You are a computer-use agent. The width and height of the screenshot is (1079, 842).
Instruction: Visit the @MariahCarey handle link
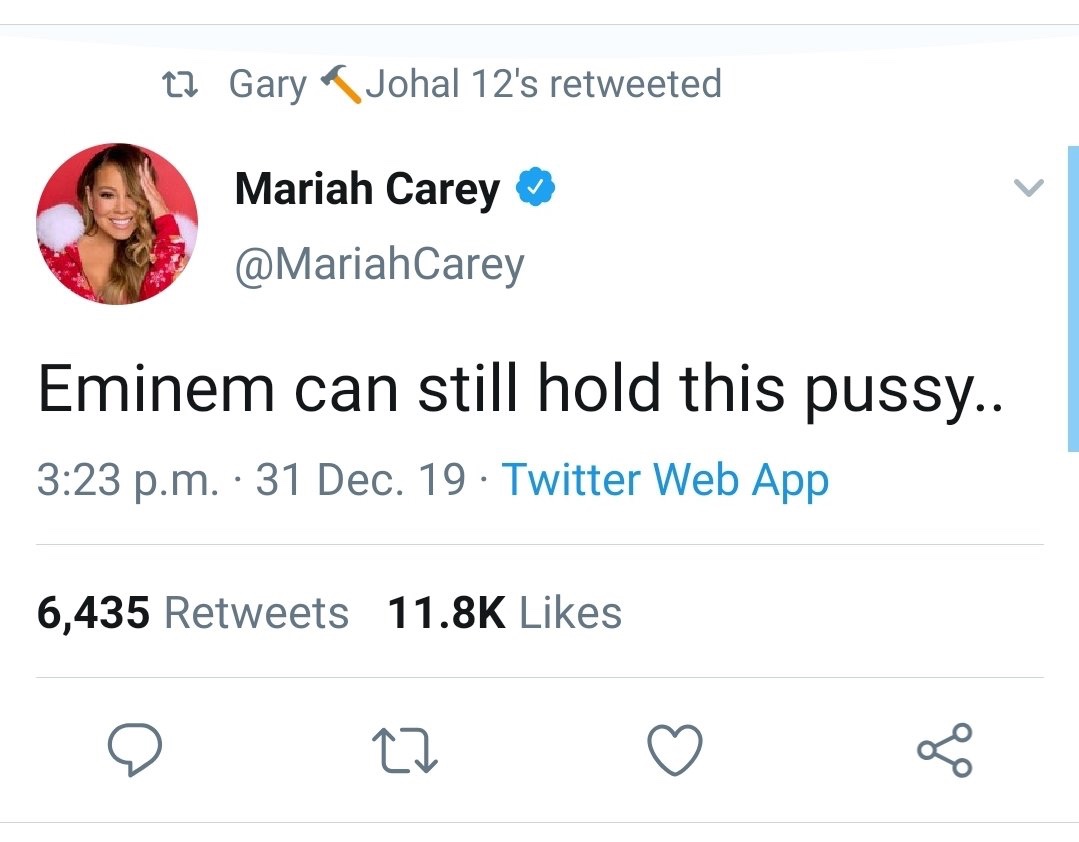pos(379,264)
